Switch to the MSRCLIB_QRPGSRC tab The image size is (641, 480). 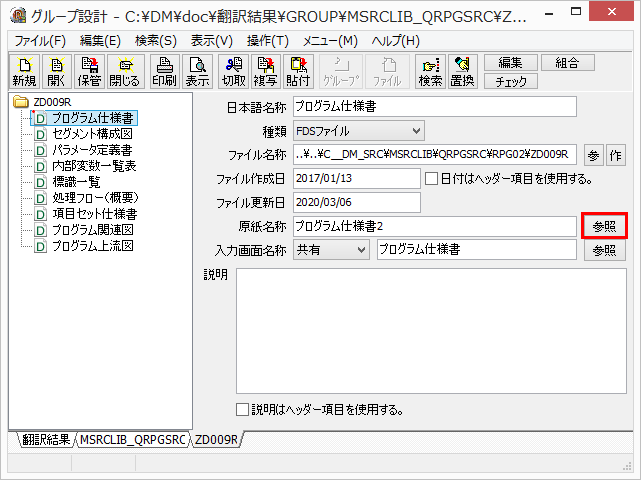pos(133,440)
